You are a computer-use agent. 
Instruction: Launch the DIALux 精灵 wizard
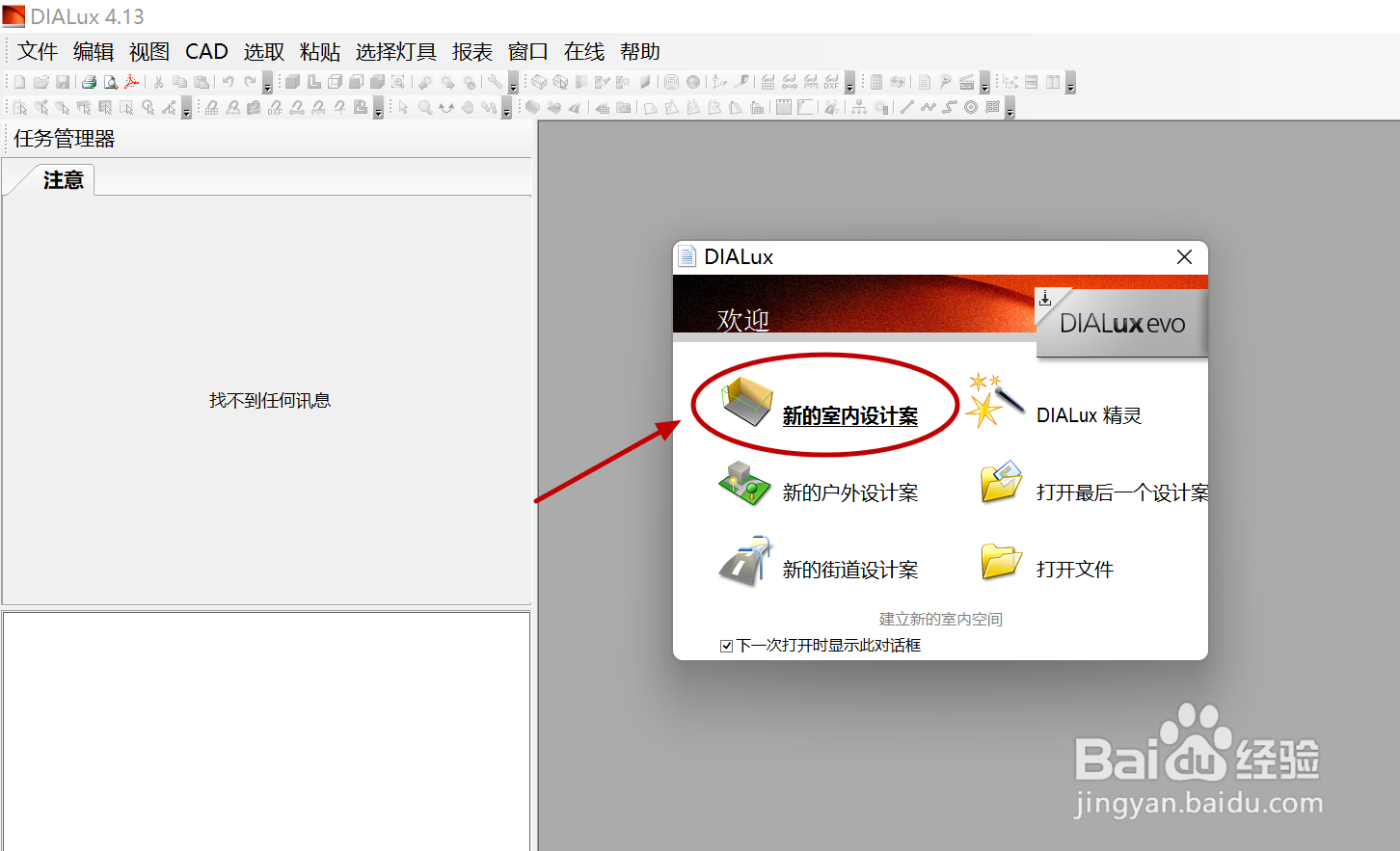pos(1089,415)
